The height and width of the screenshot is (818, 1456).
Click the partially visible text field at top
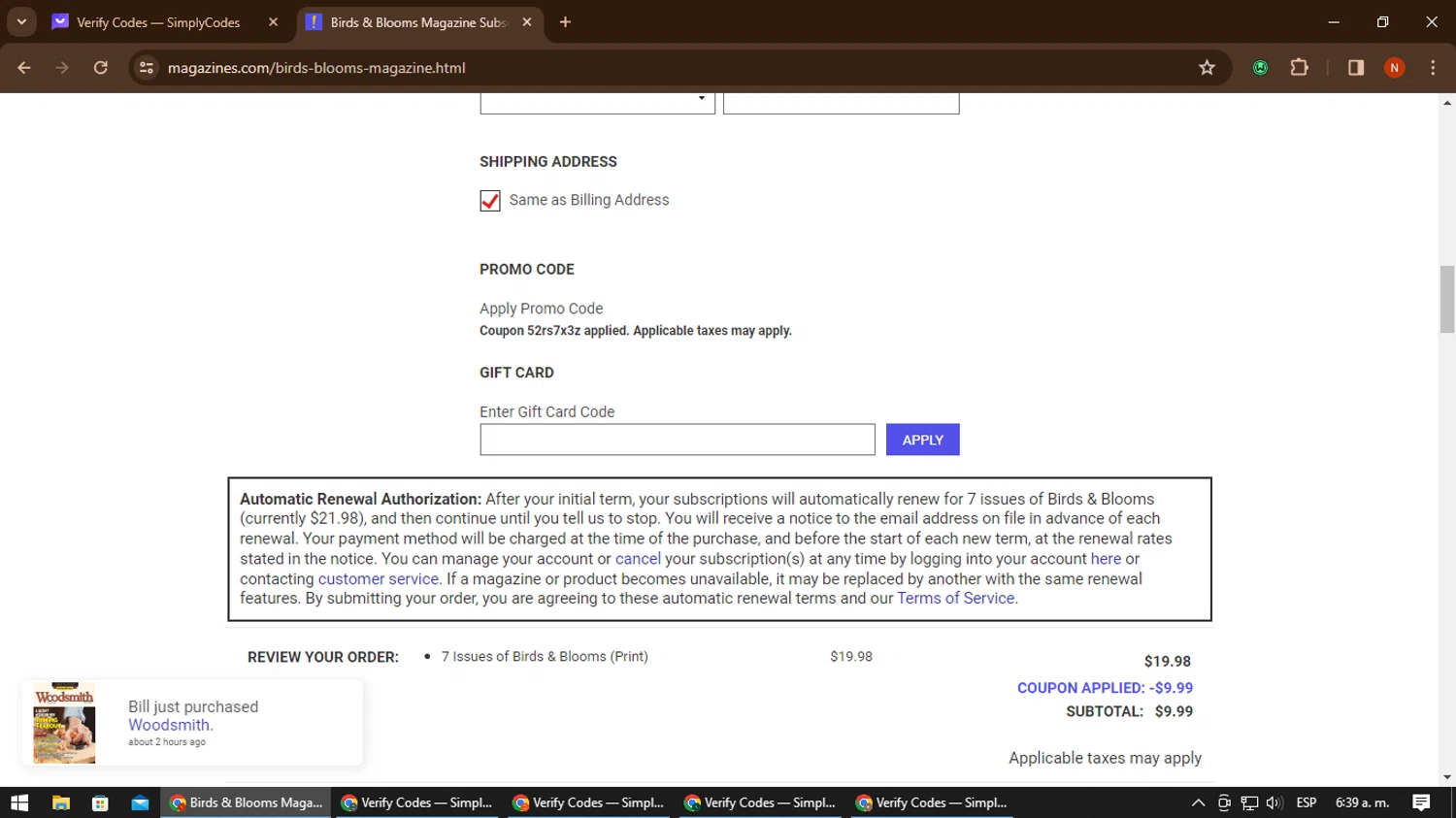click(842, 103)
